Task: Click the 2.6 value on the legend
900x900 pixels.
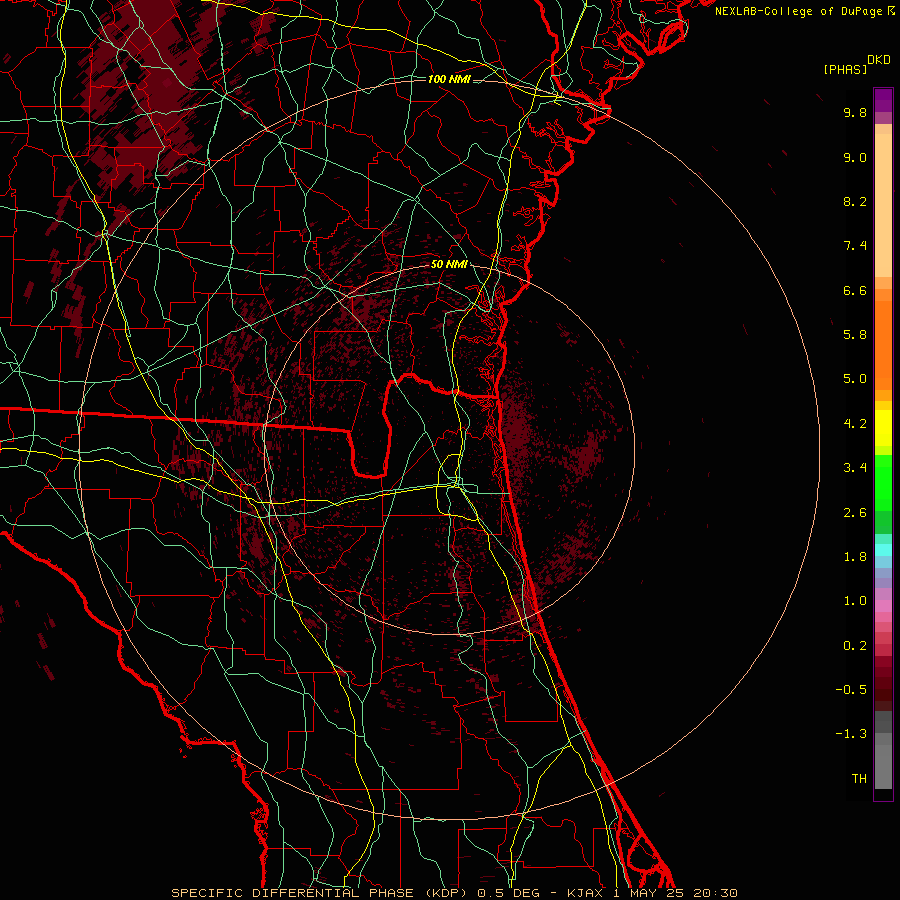Action: (855, 513)
